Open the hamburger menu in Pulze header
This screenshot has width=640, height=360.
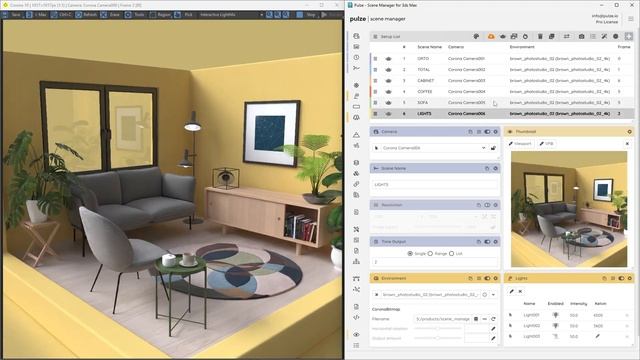click(x=631, y=19)
